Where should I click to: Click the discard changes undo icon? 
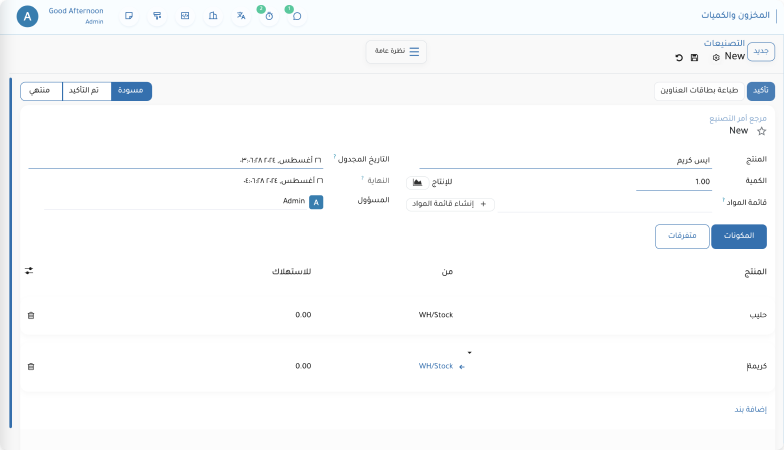[679, 58]
